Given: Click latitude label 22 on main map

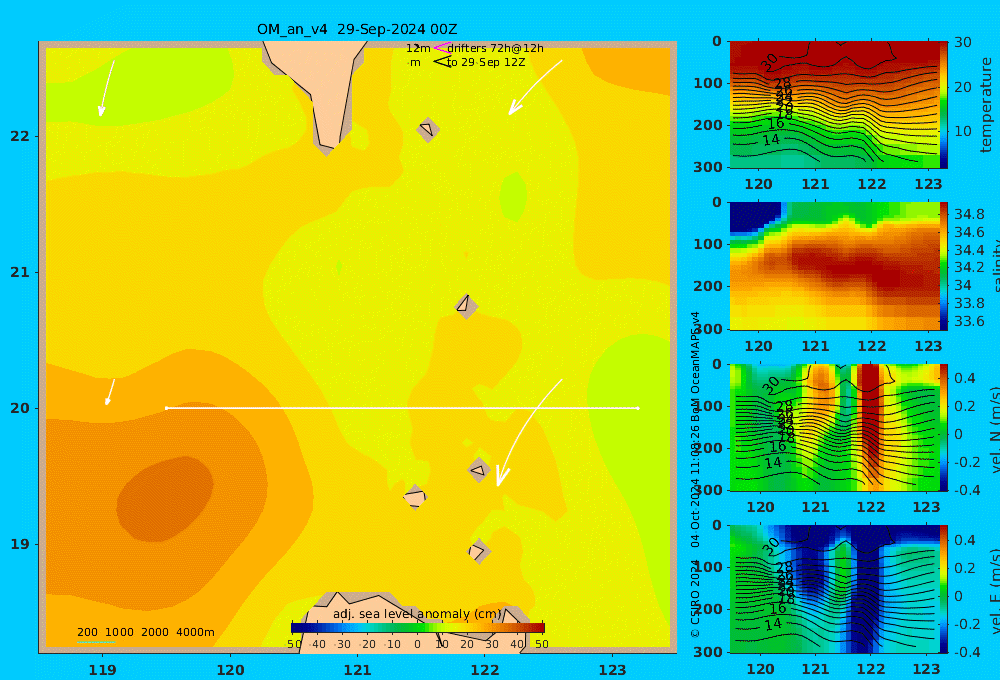Looking at the screenshot, I should point(20,136).
